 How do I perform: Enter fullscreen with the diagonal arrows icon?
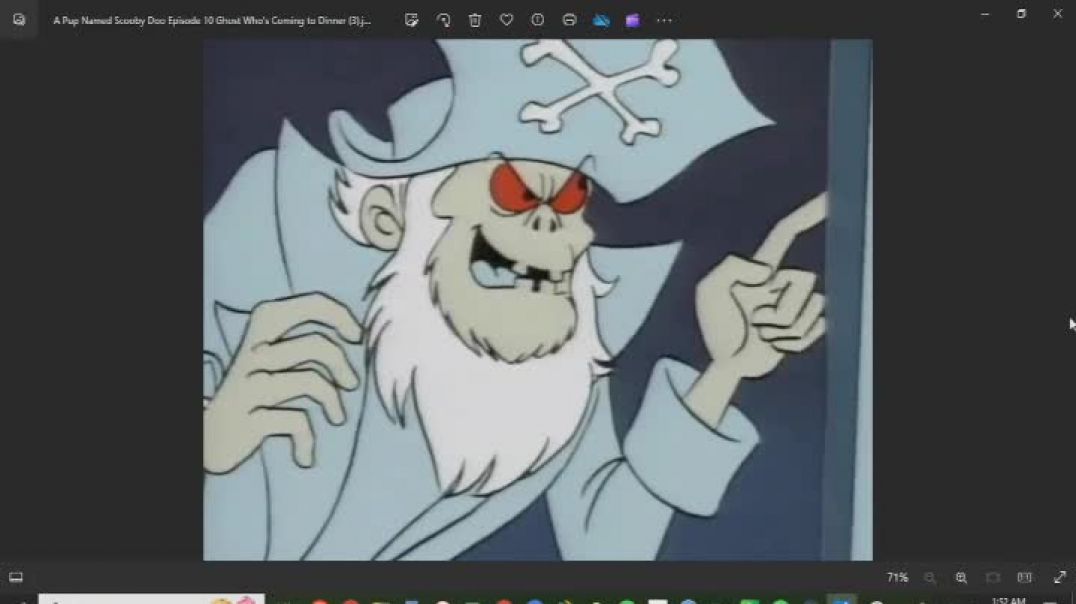tap(1060, 578)
